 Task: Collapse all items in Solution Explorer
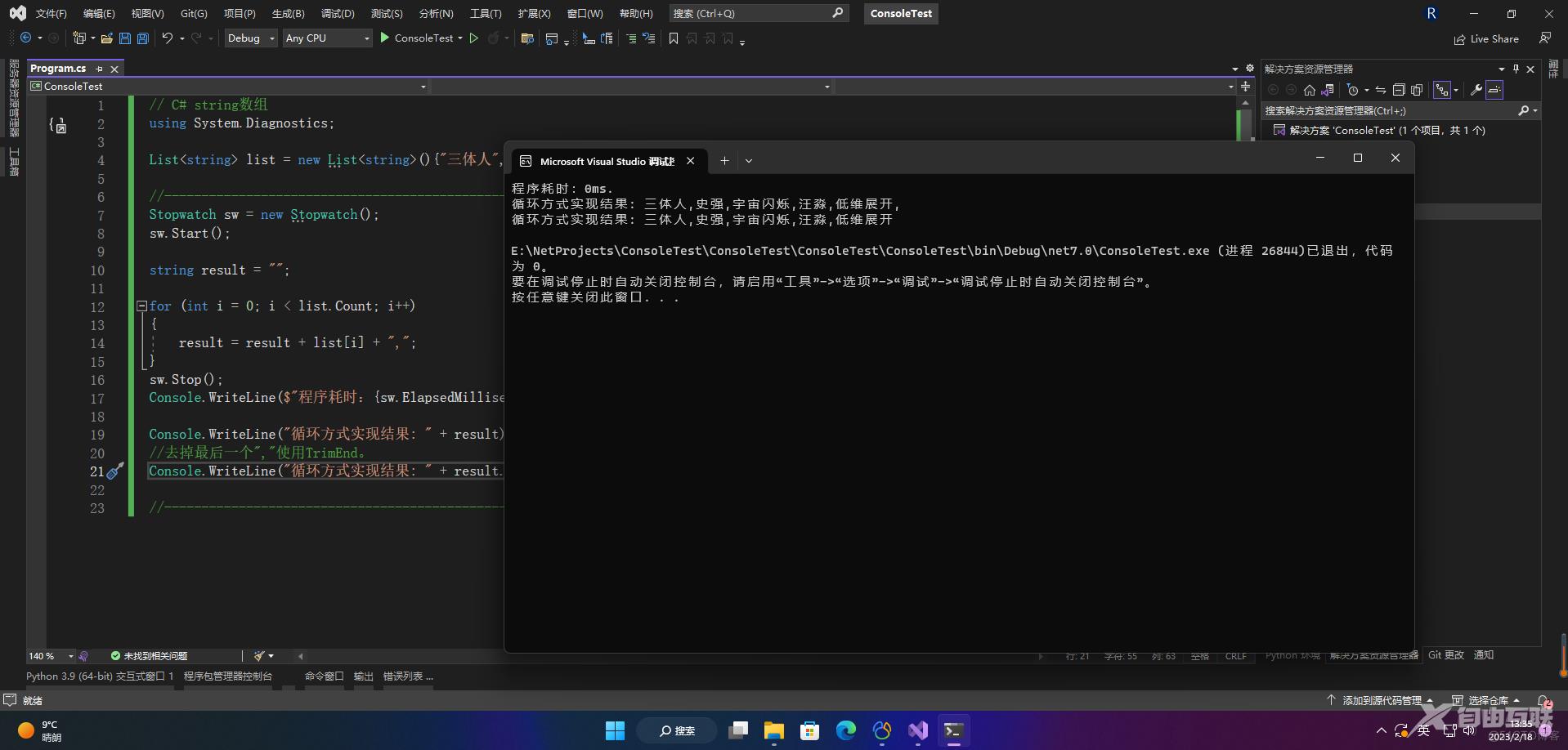click(x=1399, y=90)
